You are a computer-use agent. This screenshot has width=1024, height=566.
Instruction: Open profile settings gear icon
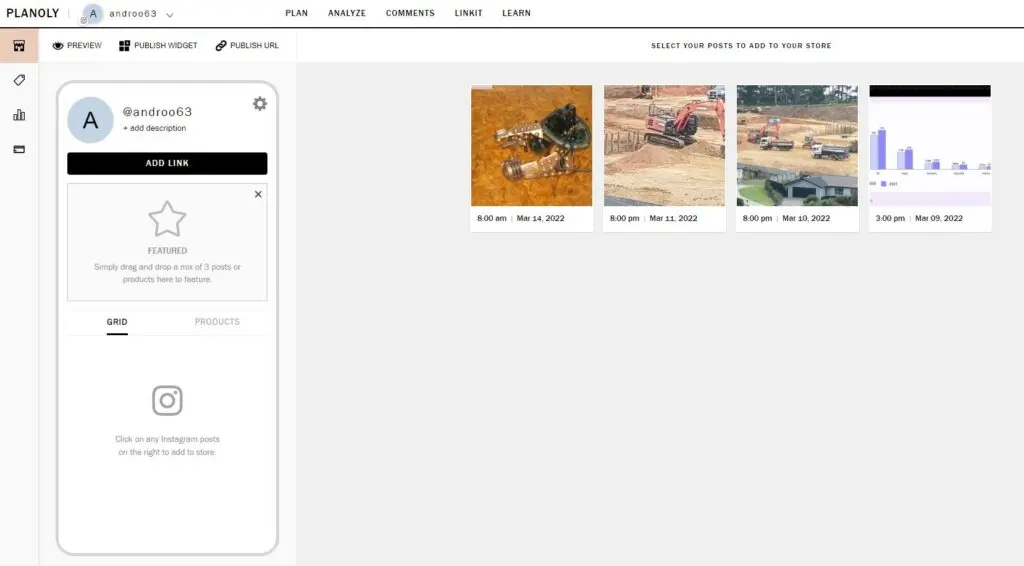click(x=260, y=104)
